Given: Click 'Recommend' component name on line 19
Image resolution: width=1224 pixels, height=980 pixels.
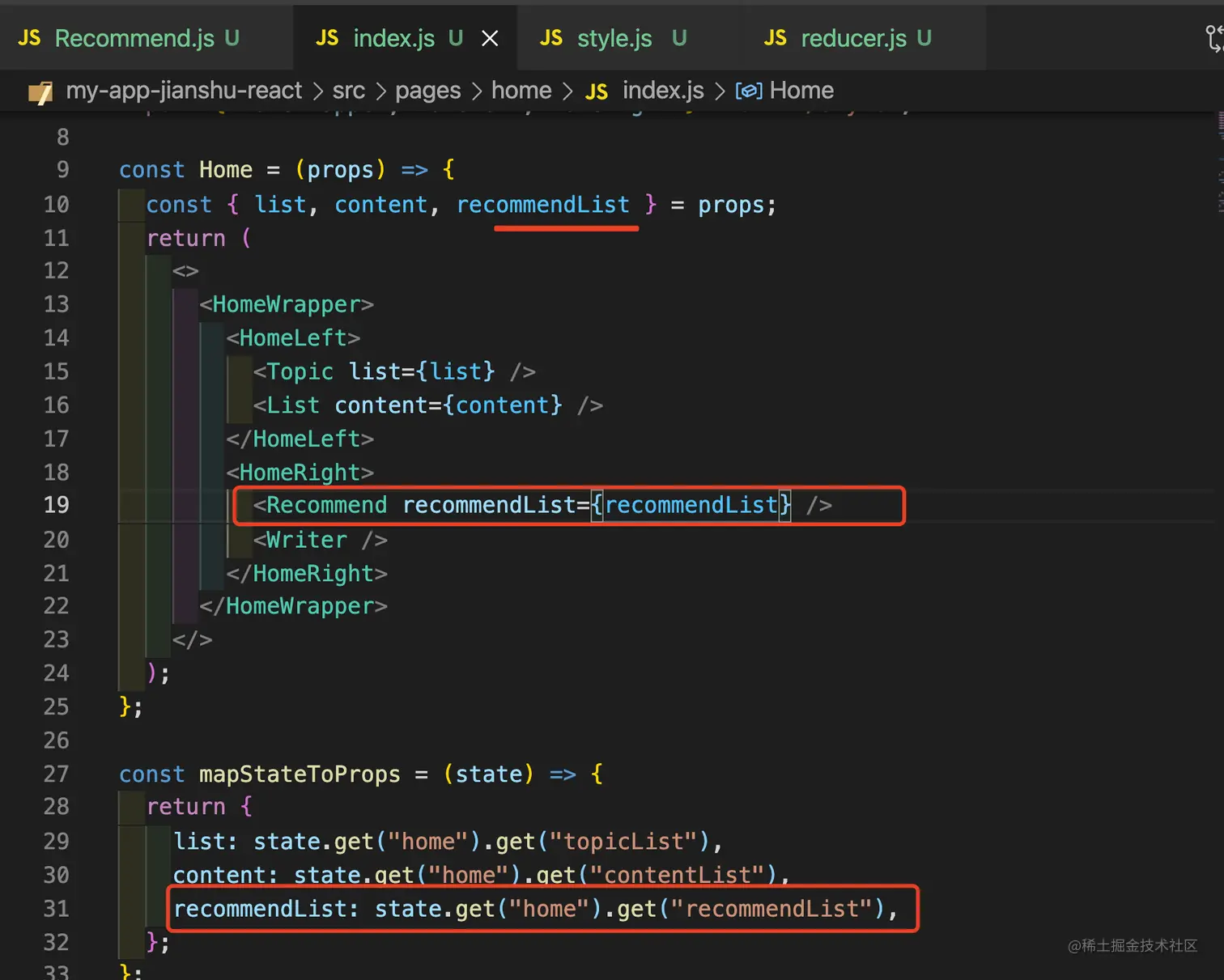Looking at the screenshot, I should 327,505.
